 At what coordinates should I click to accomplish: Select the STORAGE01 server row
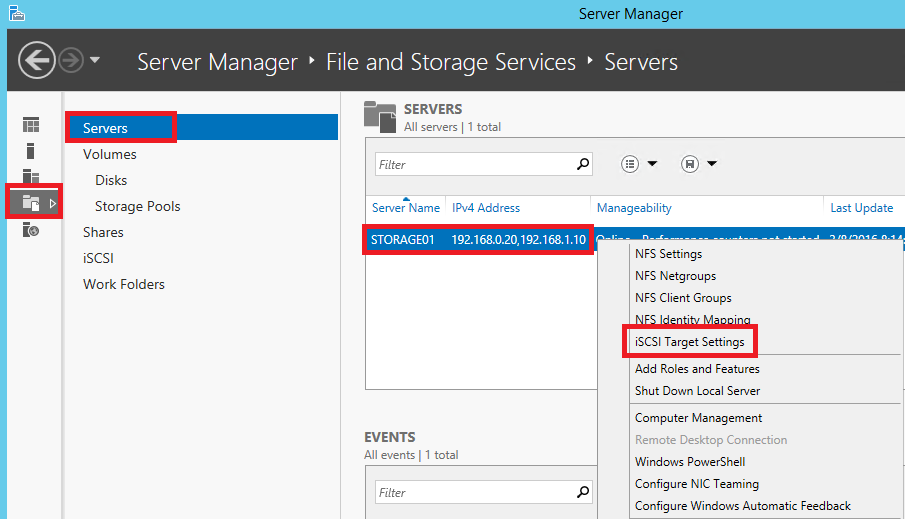click(x=402, y=240)
